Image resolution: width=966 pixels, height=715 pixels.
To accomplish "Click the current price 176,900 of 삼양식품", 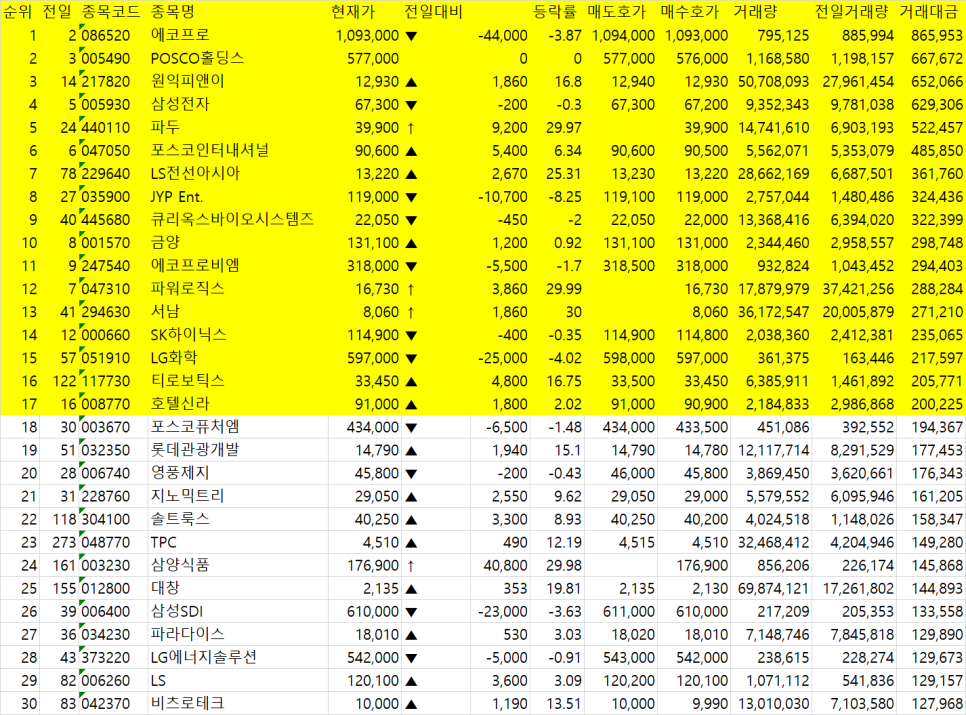I will [x=373, y=566].
